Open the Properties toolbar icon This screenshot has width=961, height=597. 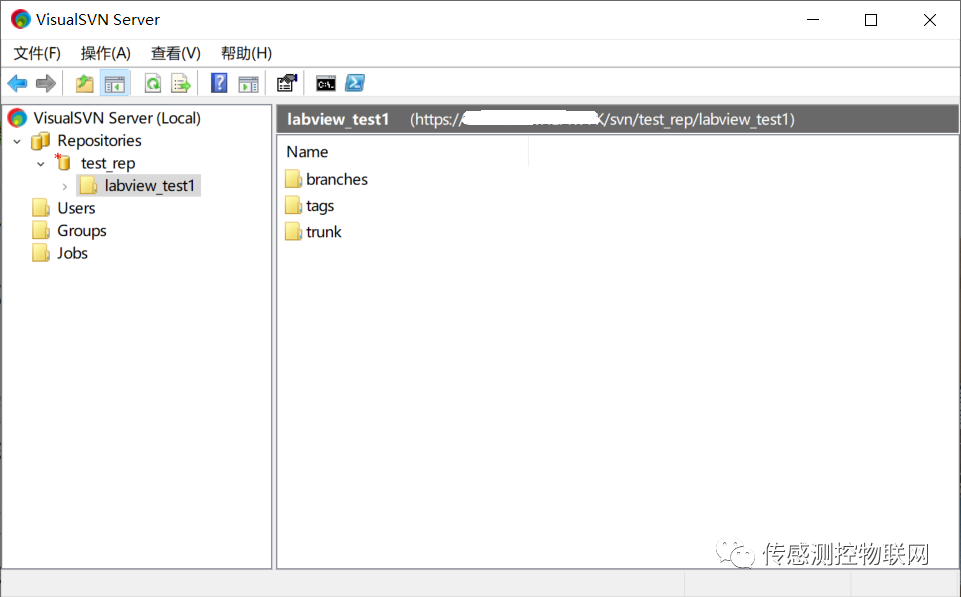[x=287, y=83]
